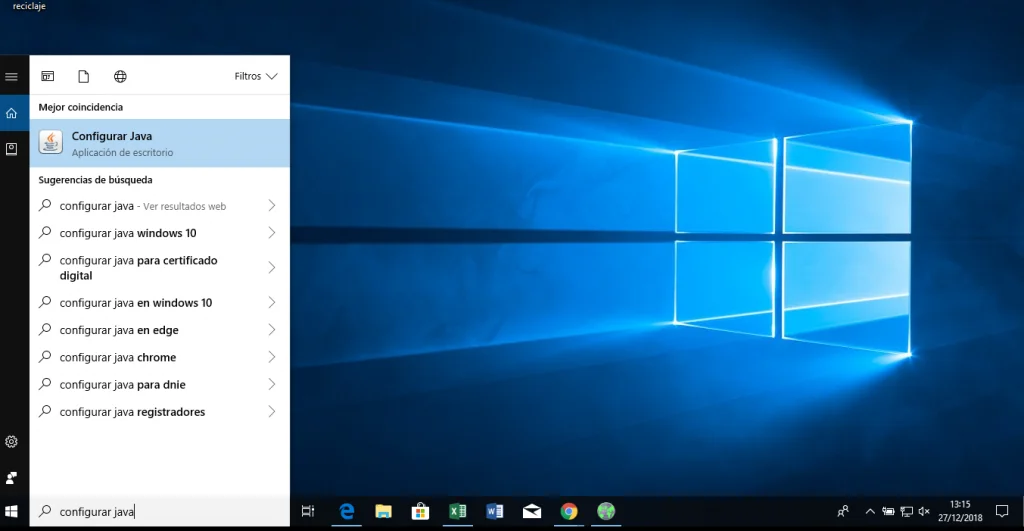Click the network icon in system tray

click(906, 511)
